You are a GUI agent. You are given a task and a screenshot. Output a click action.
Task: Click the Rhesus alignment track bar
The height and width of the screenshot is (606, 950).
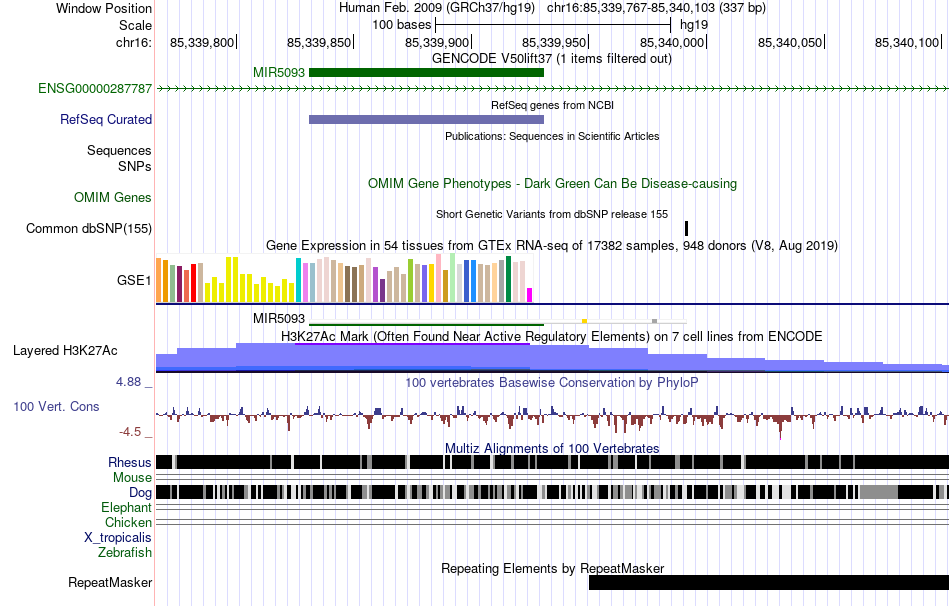point(552,462)
